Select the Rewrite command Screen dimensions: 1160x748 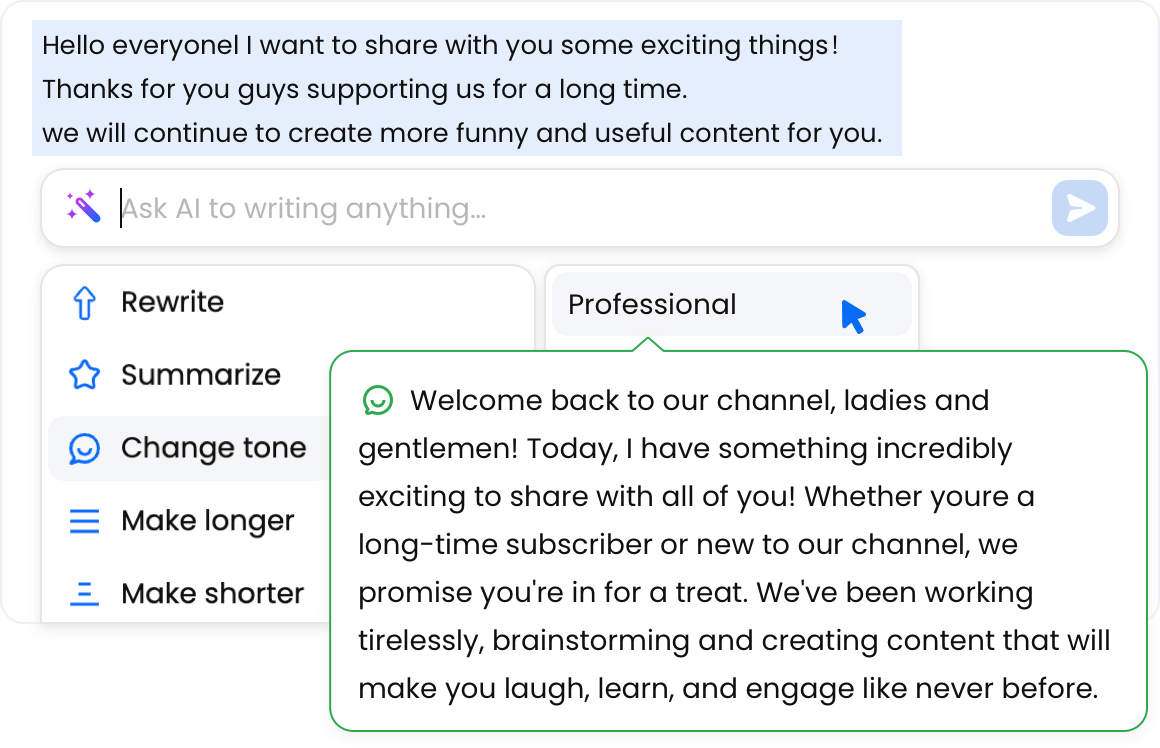pyautogui.click(x=172, y=302)
